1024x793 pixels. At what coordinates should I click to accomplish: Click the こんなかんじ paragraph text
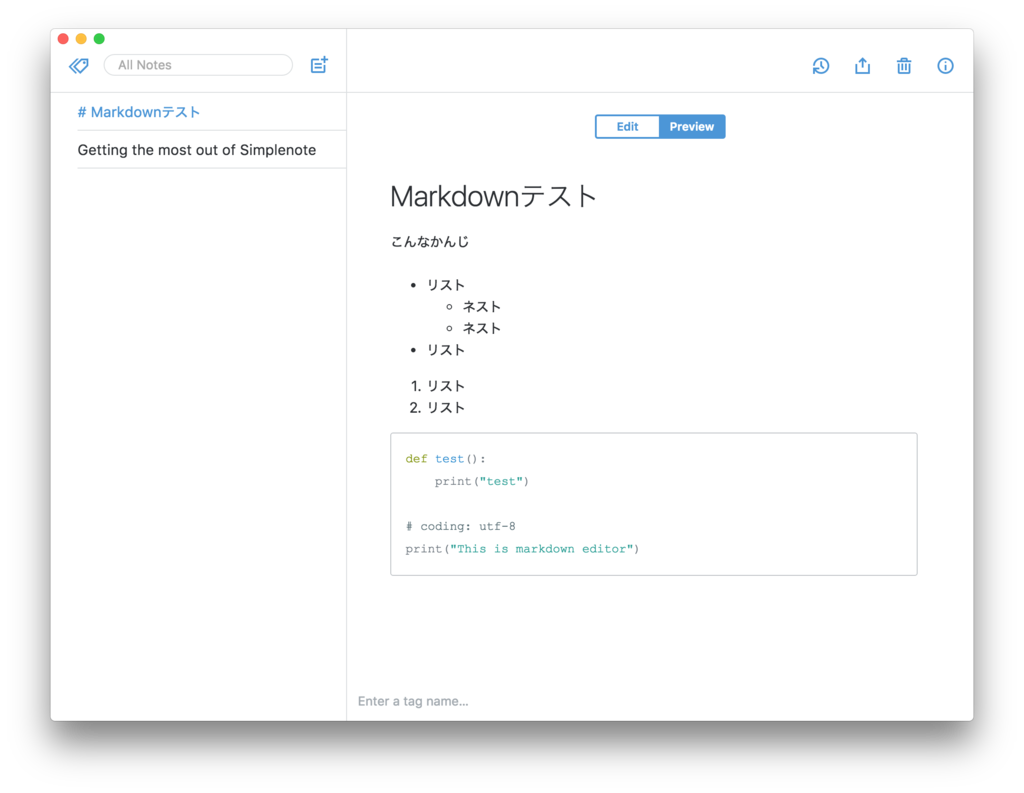[430, 242]
